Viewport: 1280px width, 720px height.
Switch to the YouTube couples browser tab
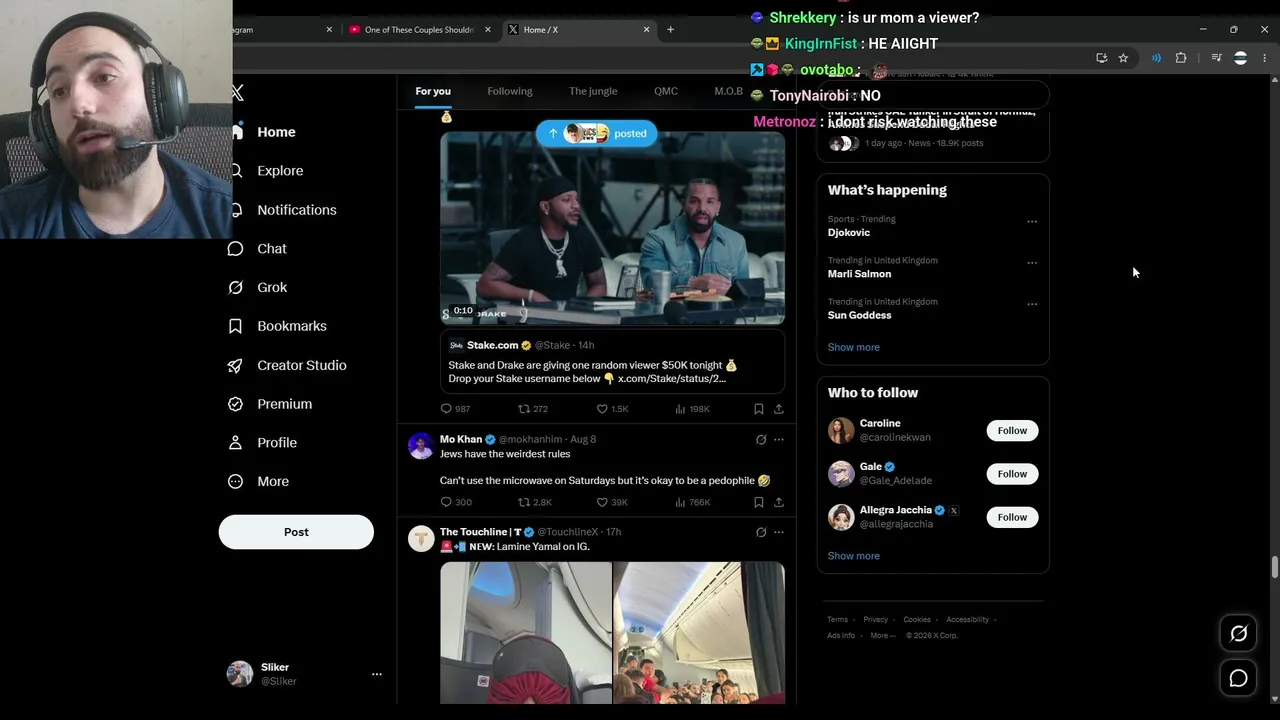pos(420,30)
